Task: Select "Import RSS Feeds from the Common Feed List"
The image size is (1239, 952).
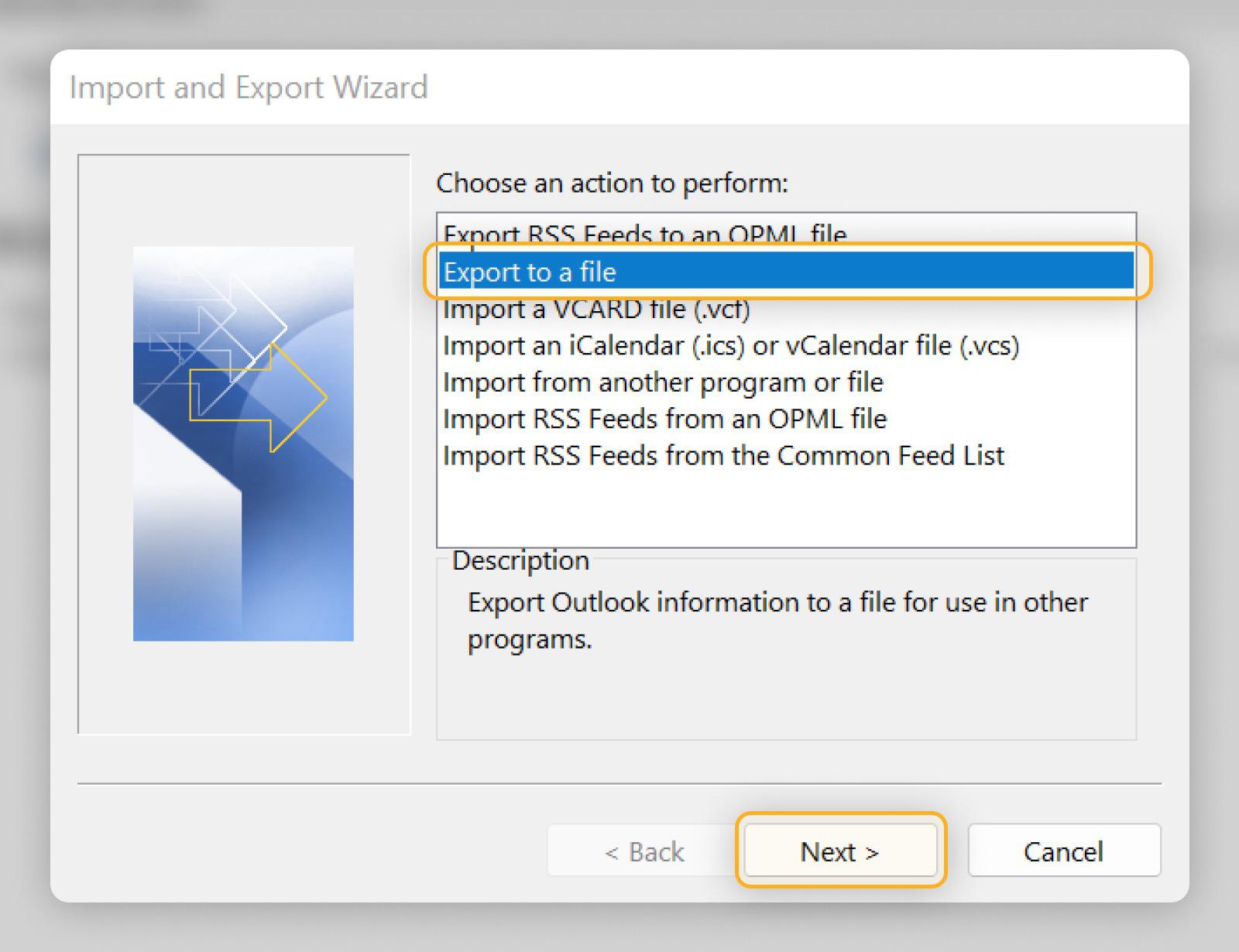Action: pos(722,455)
